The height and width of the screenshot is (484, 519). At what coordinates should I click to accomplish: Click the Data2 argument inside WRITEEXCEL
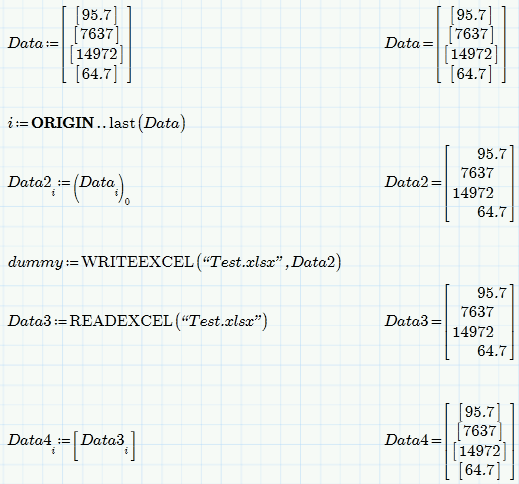pos(313,262)
